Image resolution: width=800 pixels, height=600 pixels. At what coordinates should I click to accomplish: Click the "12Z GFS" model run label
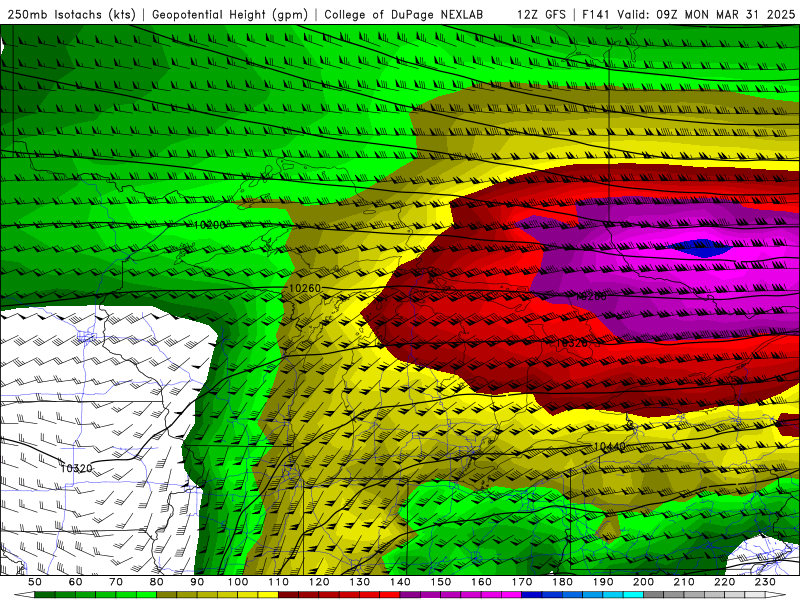(x=541, y=15)
